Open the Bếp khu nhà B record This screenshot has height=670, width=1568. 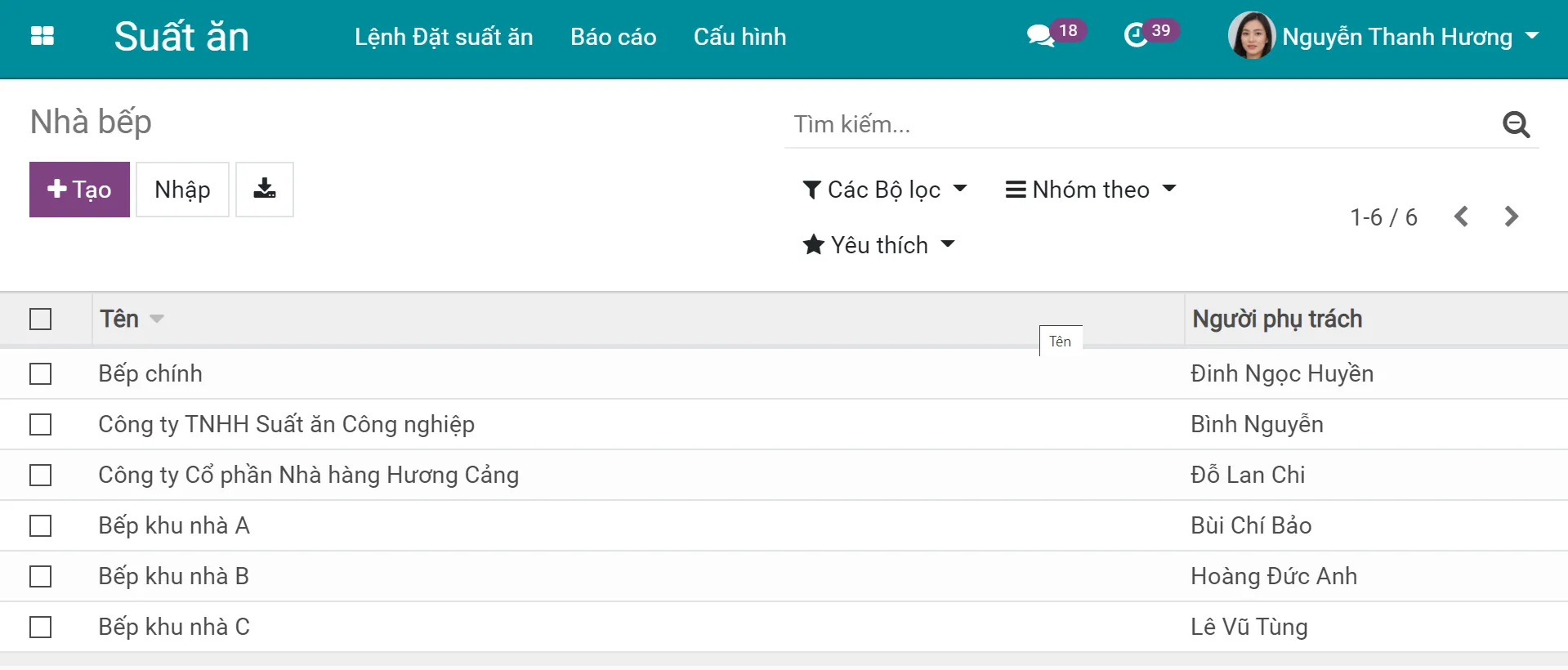[x=173, y=577]
